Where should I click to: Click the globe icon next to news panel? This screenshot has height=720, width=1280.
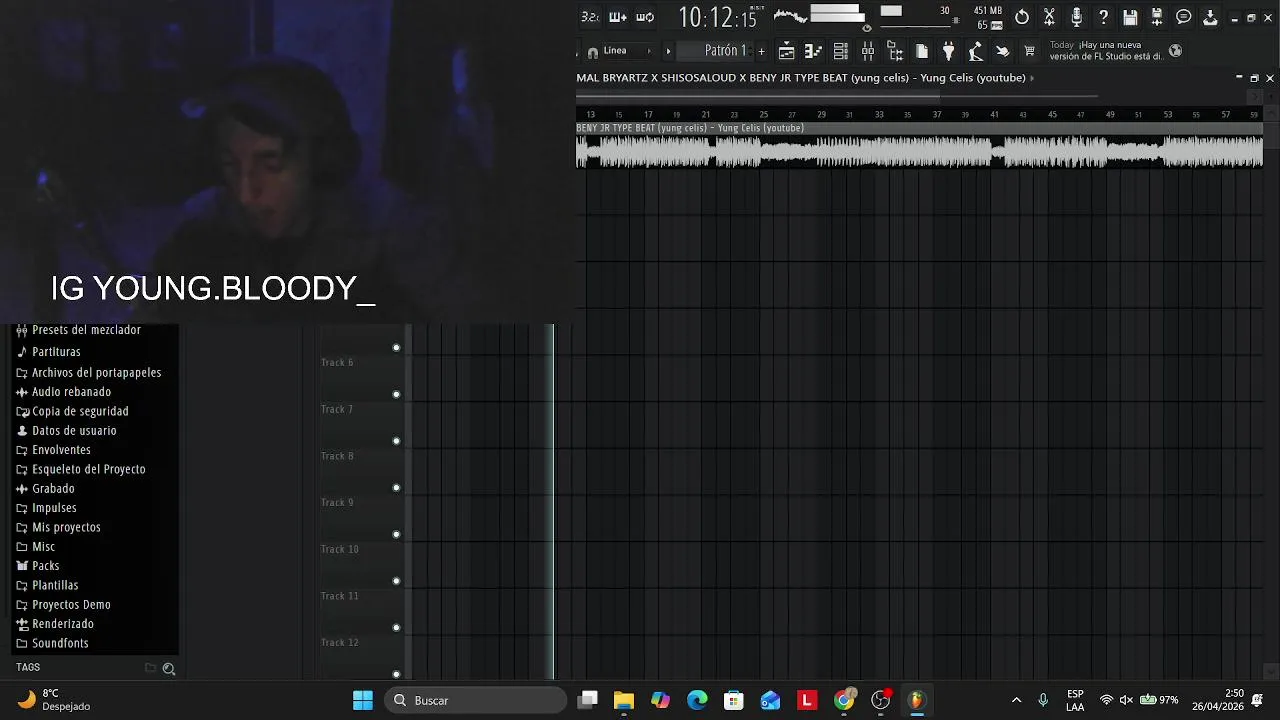1175,51
